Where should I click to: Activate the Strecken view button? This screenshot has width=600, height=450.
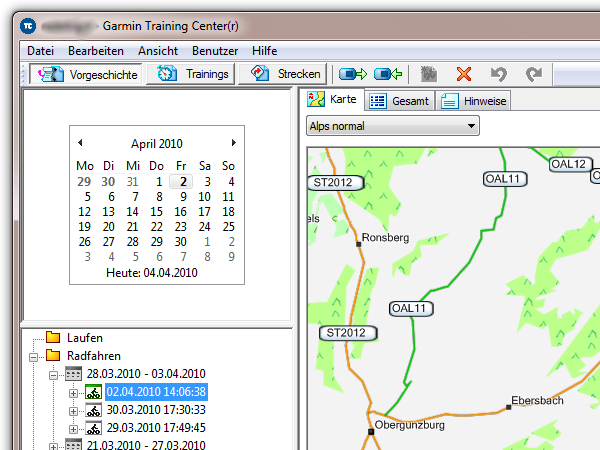[x=286, y=74]
